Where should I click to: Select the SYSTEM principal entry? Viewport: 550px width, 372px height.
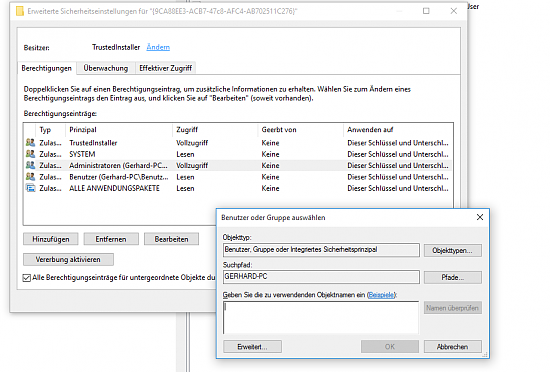[x=82, y=154]
